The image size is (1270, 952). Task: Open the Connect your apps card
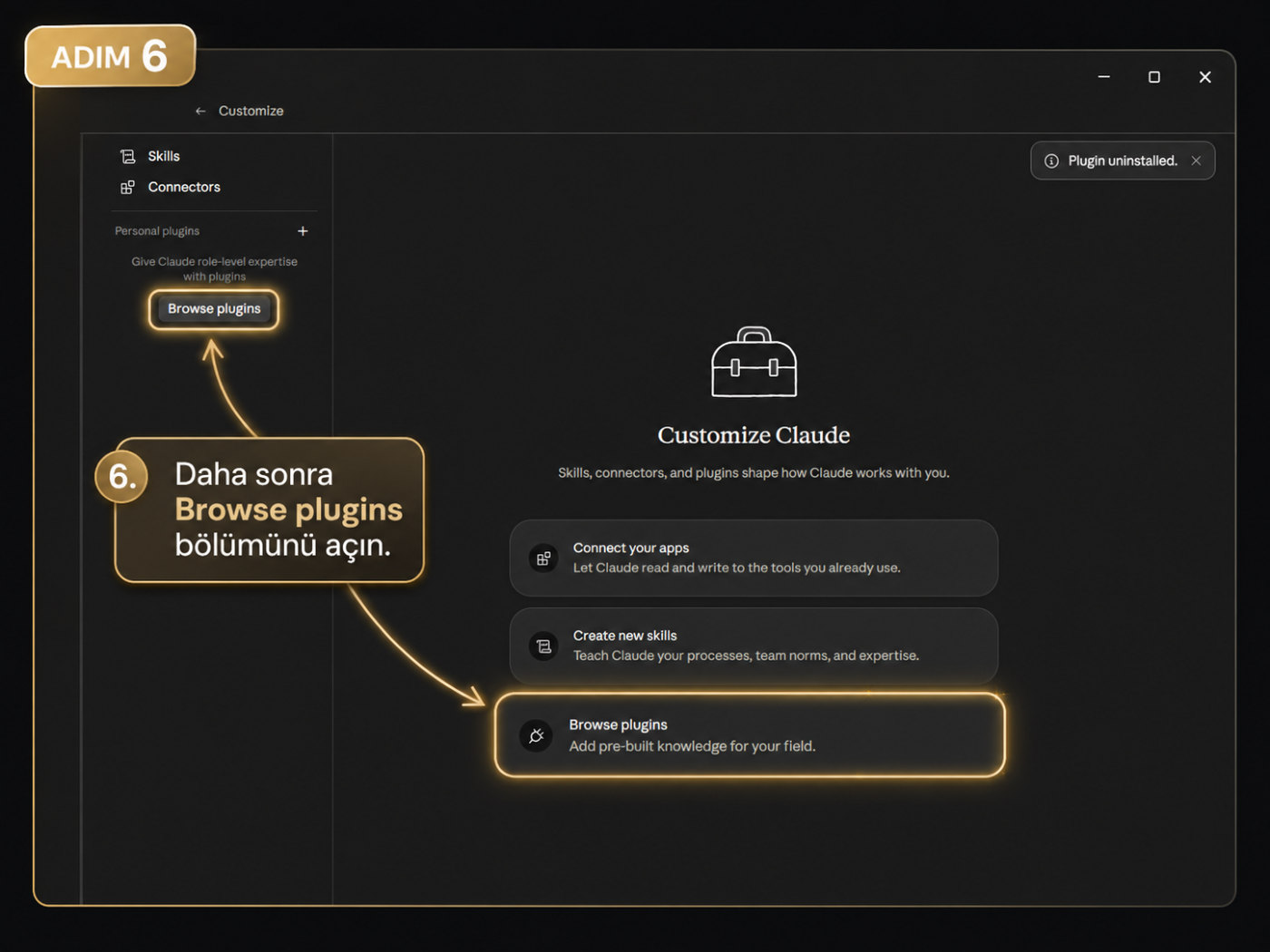(x=754, y=558)
